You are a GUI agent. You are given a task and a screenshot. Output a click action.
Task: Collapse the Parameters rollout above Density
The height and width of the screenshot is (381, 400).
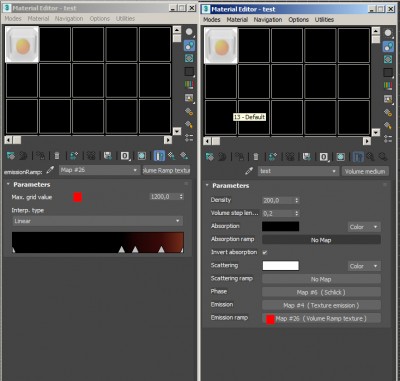pos(207,185)
